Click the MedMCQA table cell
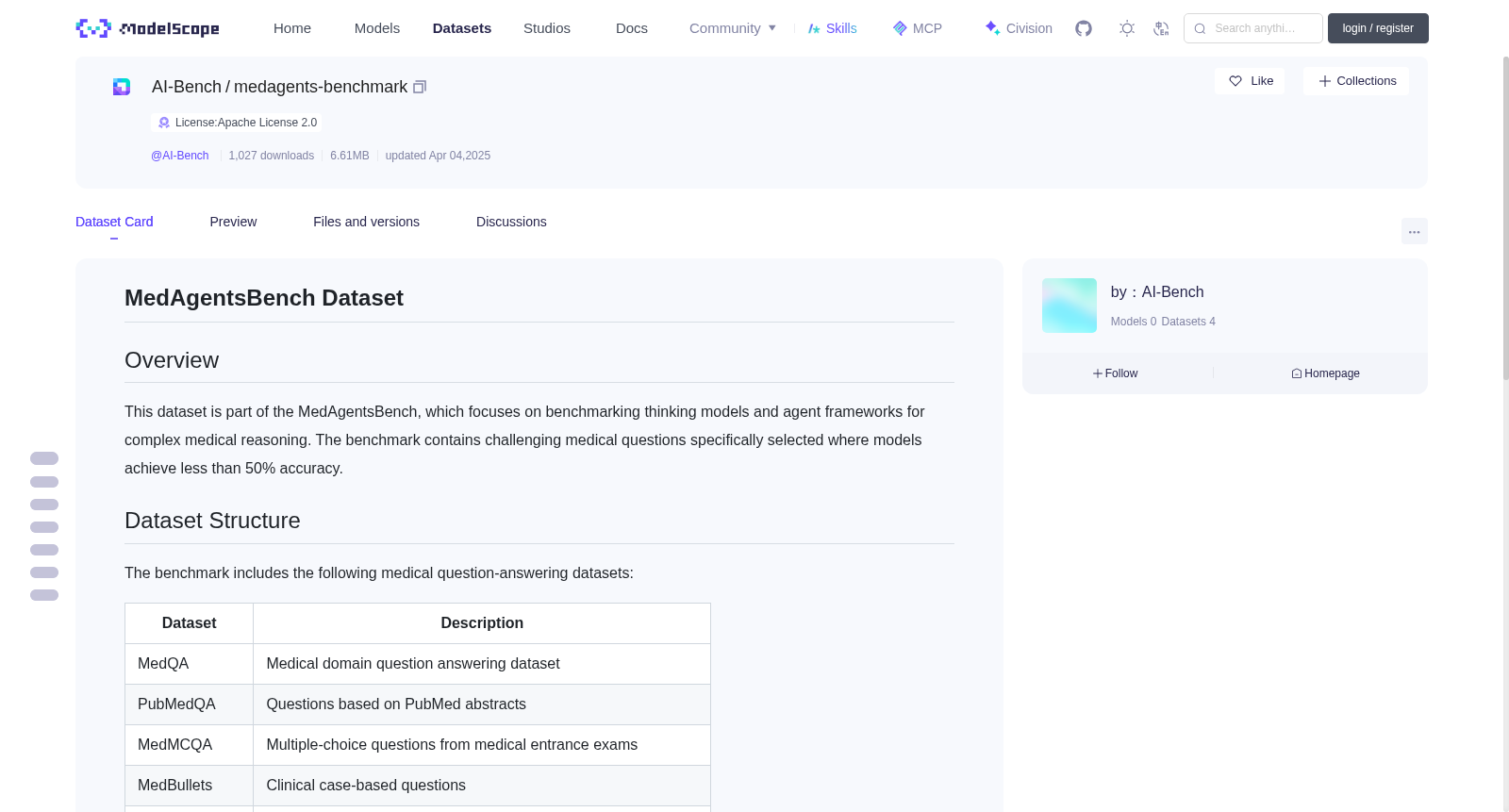1509x812 pixels. click(x=189, y=745)
